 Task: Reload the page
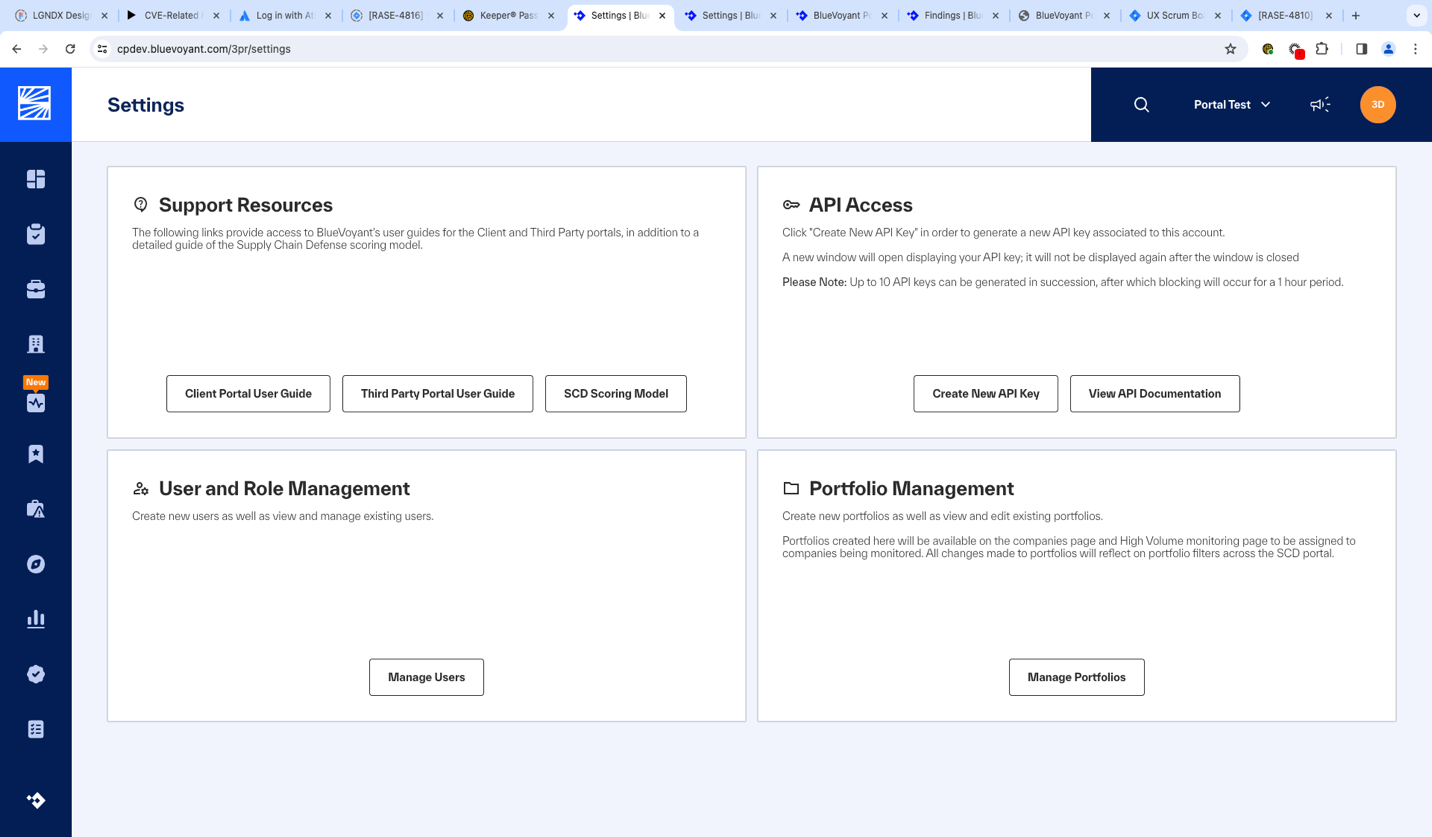[70, 49]
